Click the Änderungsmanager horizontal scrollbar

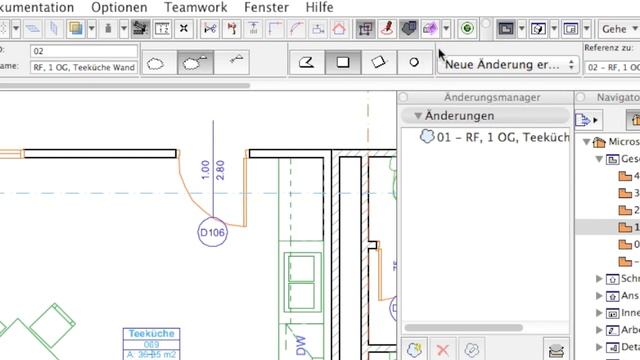tap(463, 328)
